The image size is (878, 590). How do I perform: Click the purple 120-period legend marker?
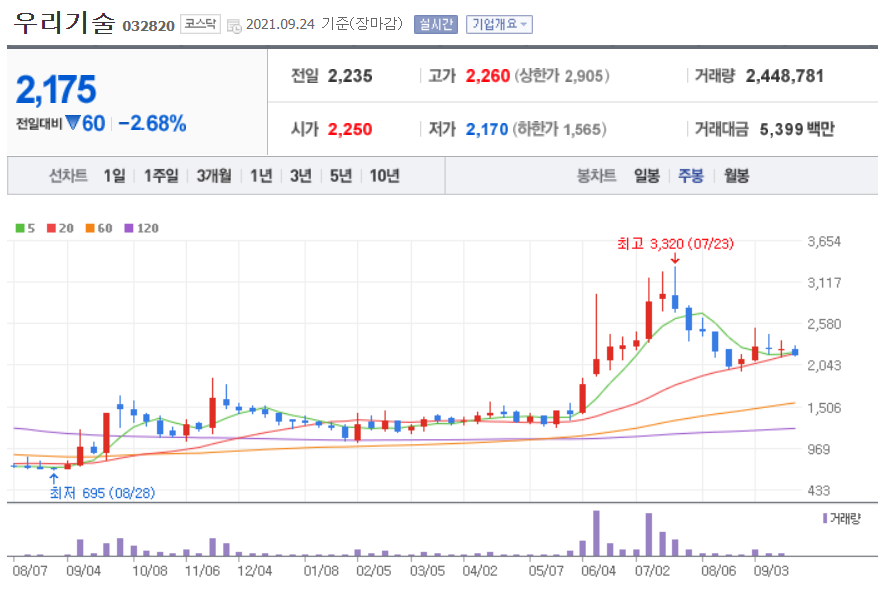click(x=129, y=229)
